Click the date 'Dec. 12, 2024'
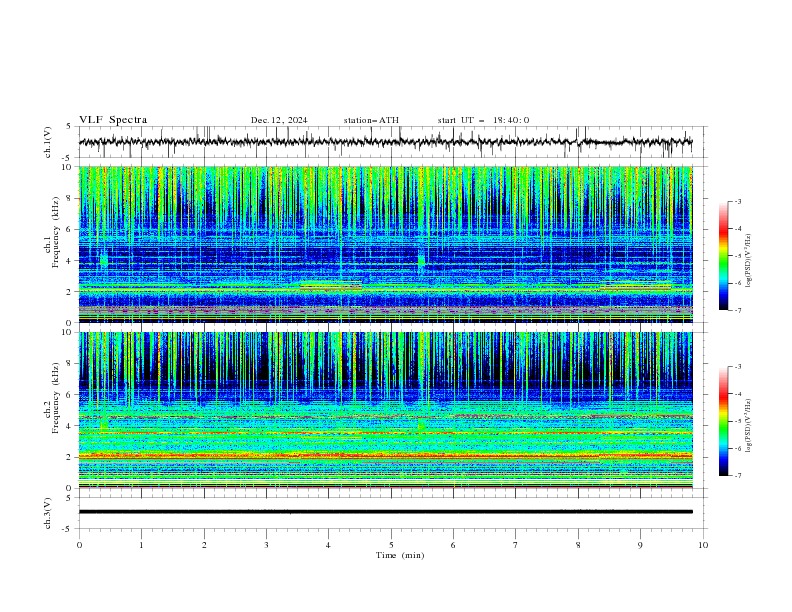 (279, 120)
